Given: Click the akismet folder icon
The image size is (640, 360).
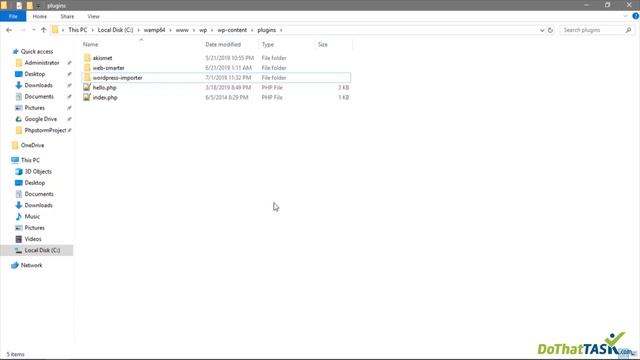Looking at the screenshot, I should coord(87,58).
